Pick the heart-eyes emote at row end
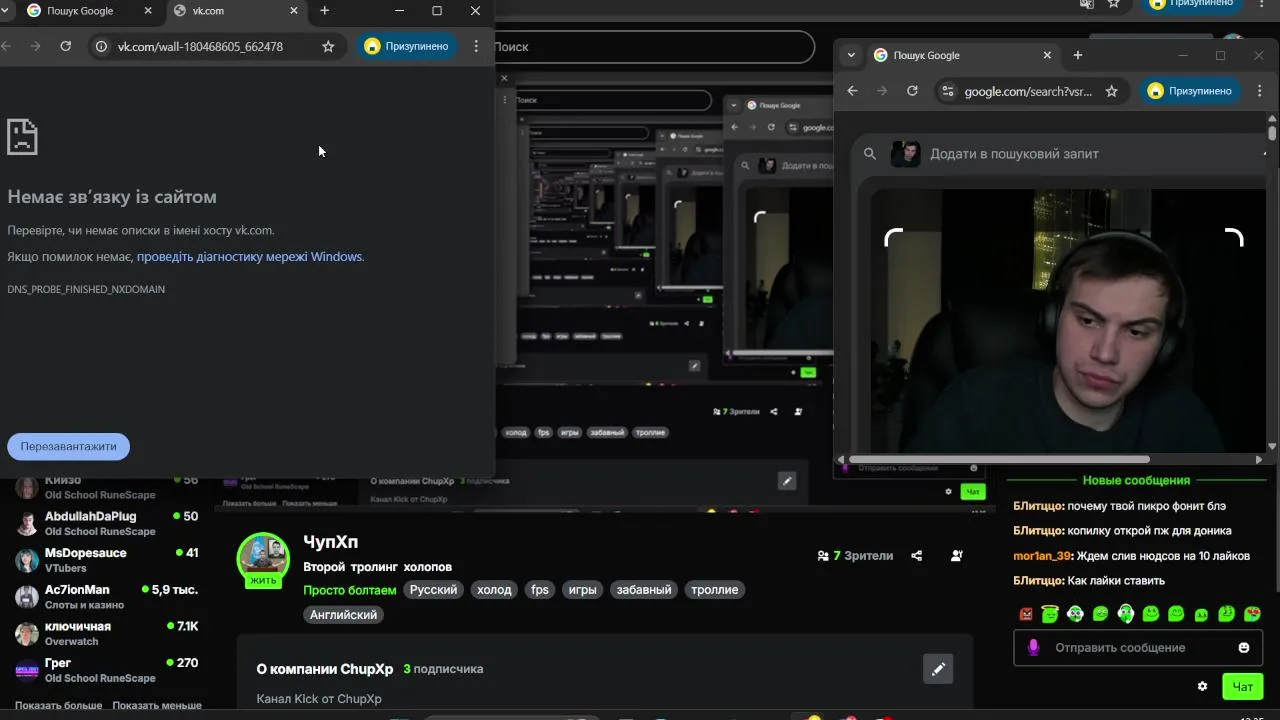Viewport: 1280px width, 720px height. tap(1252, 614)
